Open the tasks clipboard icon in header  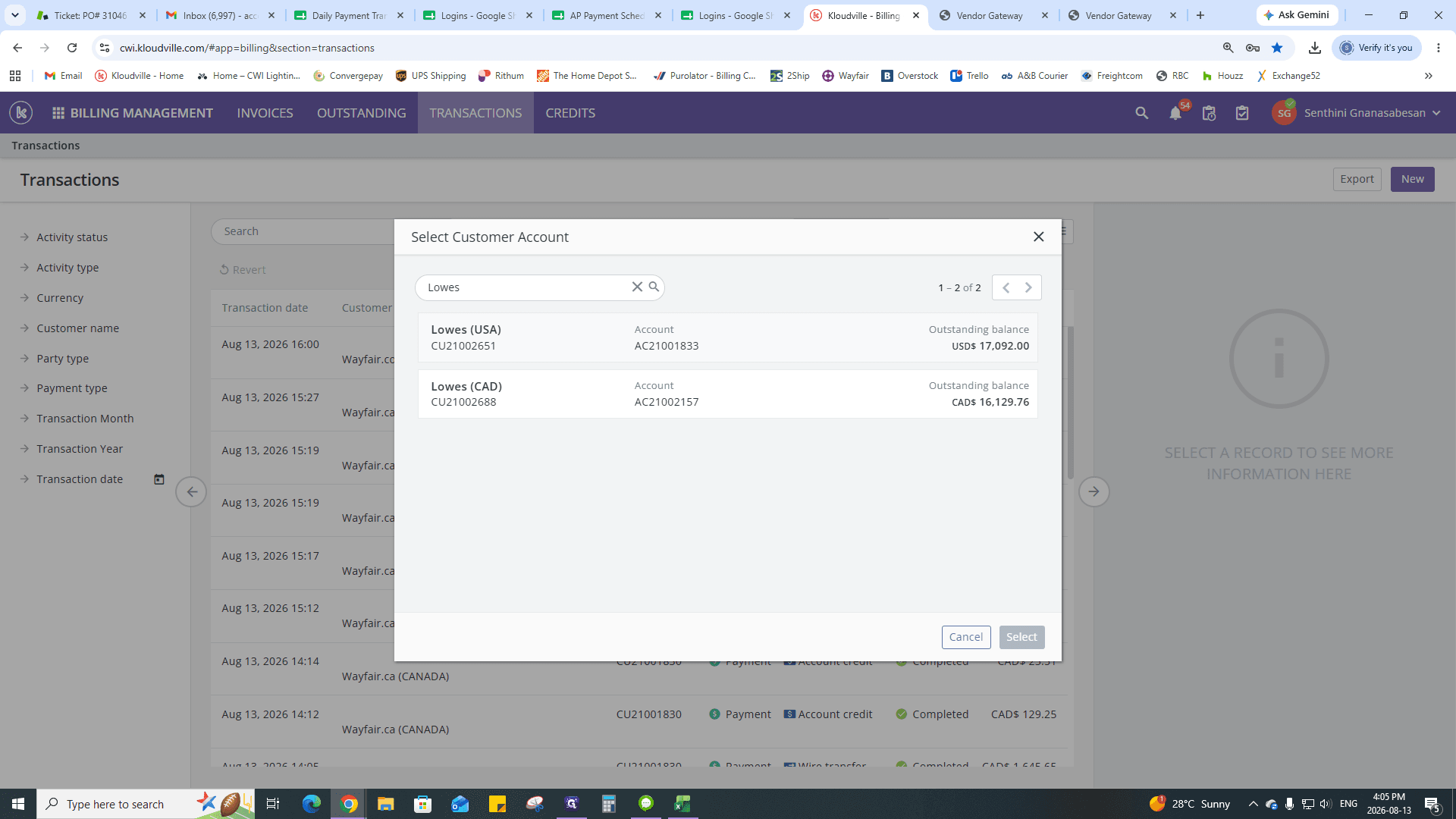click(1242, 113)
